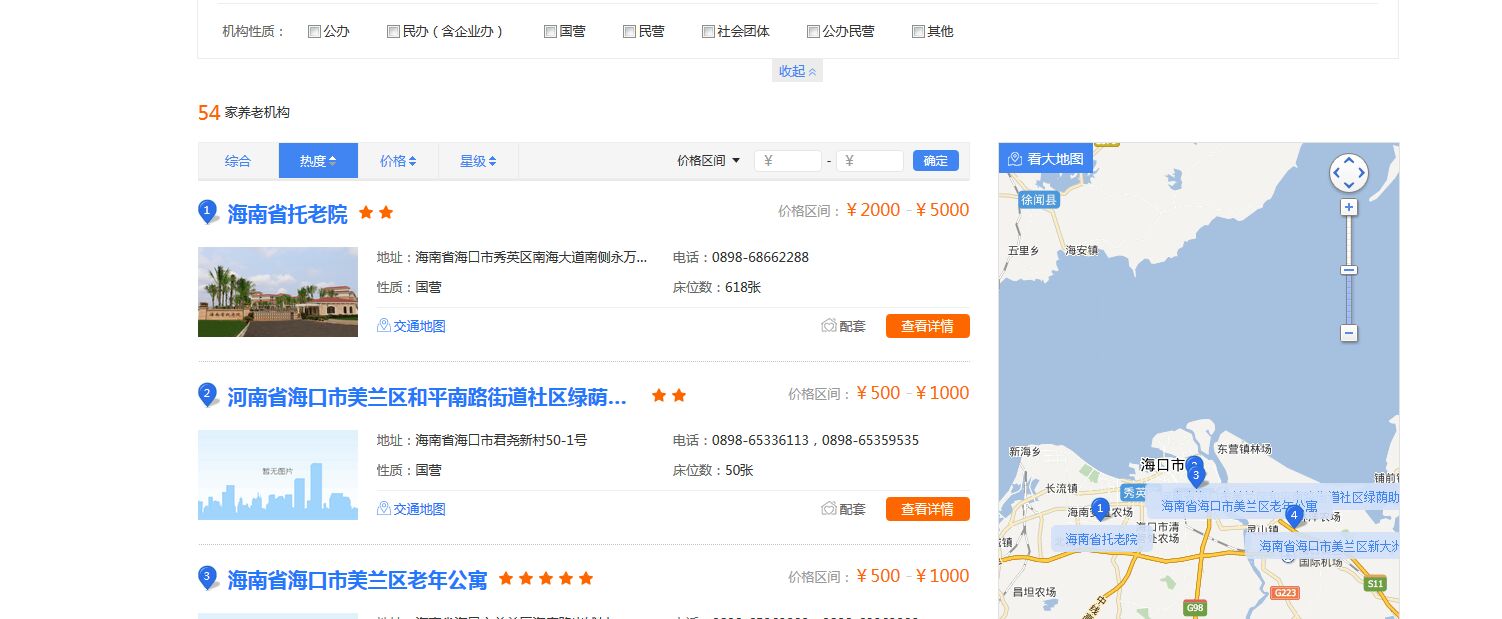Screen dimensions: 1502x619
Task: Open 交通地图 for 海南省托老院
Action: coord(411,326)
